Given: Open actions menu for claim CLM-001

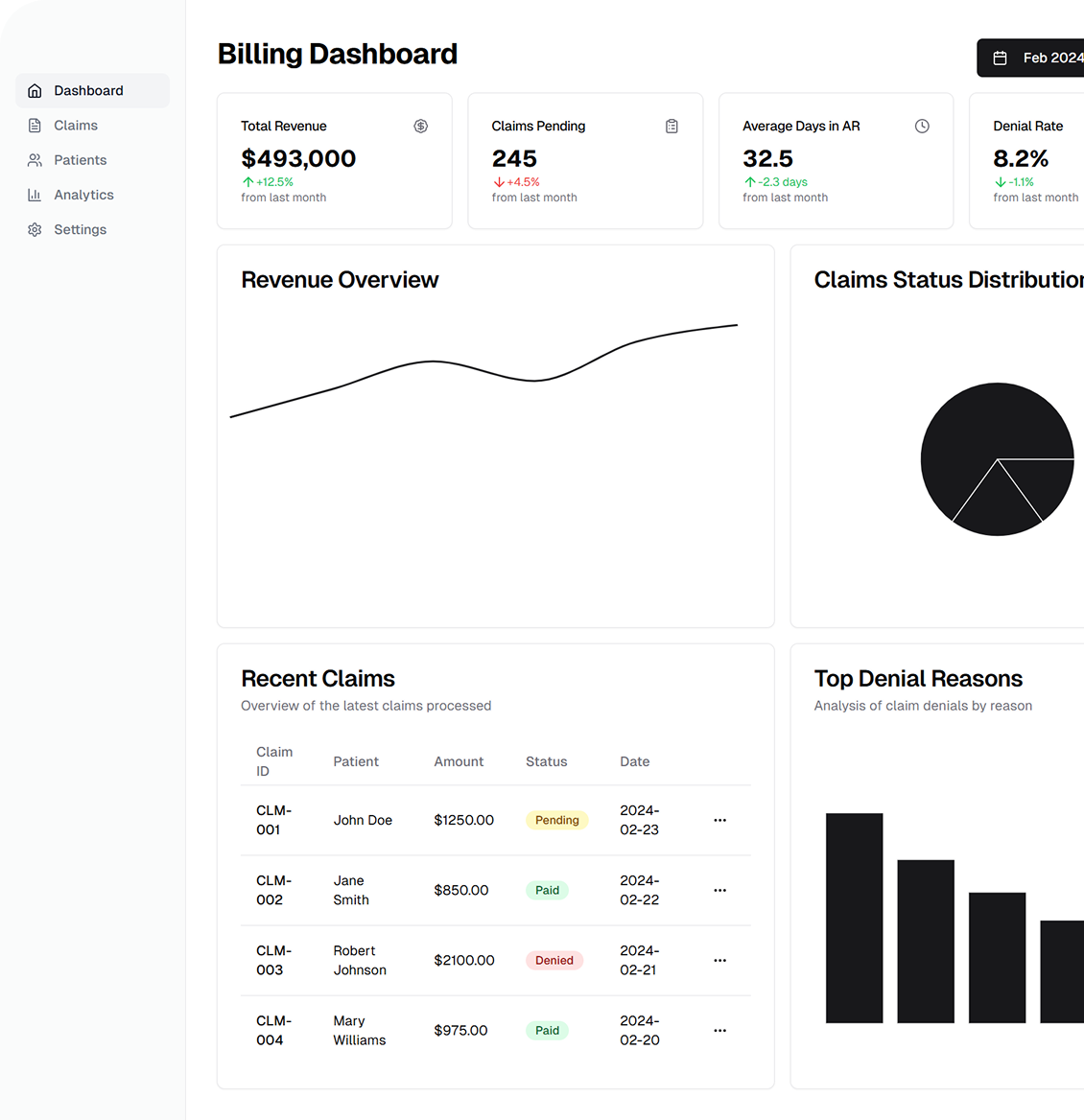Looking at the screenshot, I should (x=719, y=821).
